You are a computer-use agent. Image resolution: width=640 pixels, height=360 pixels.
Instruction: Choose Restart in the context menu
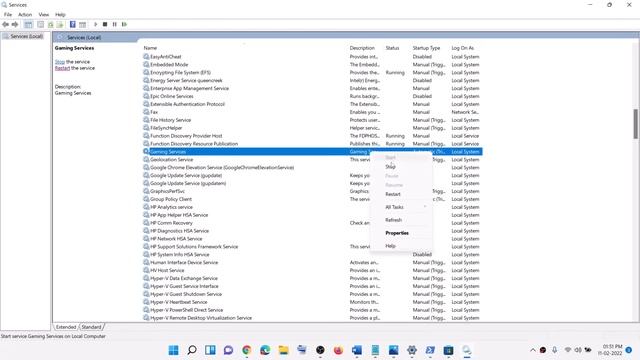393,194
